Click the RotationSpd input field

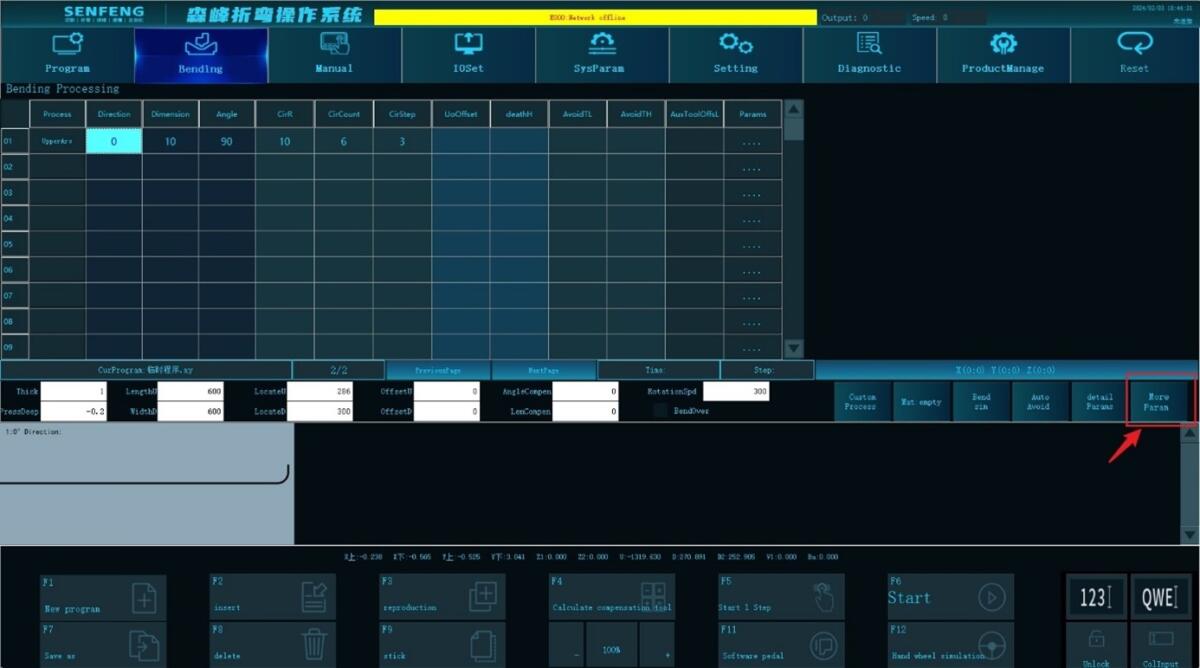[735, 392]
